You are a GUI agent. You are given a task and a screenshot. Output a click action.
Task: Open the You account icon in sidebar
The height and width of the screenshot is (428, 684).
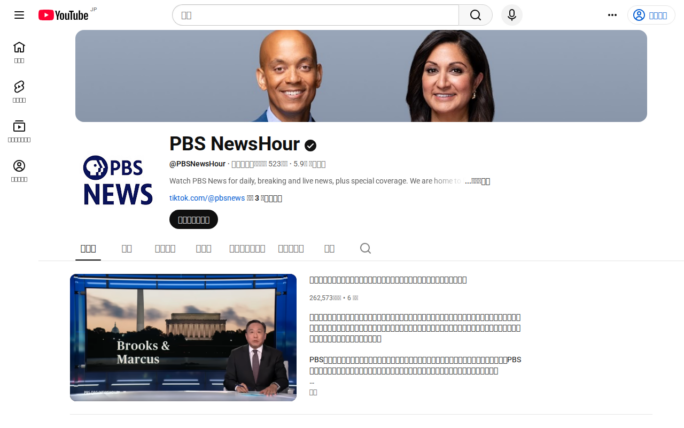(x=19, y=170)
